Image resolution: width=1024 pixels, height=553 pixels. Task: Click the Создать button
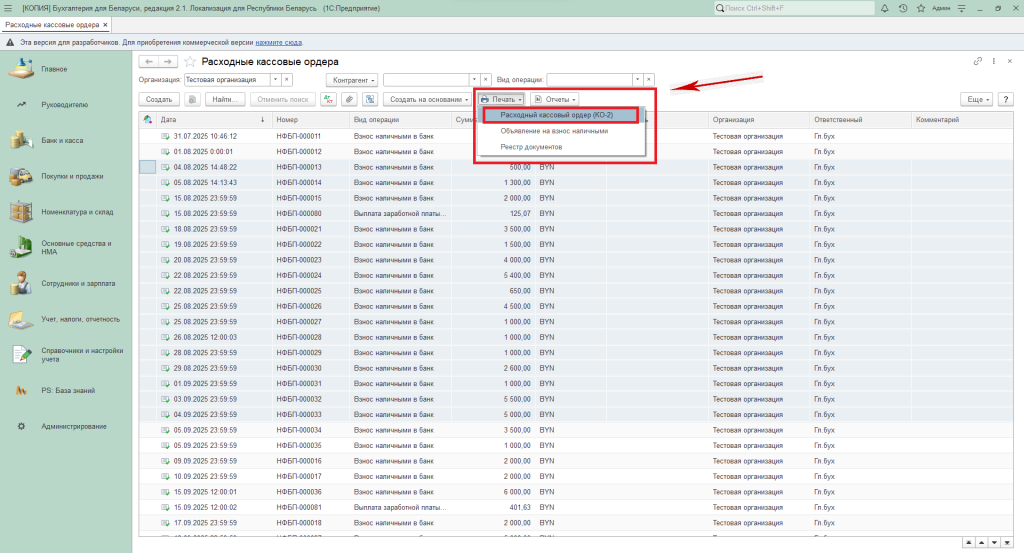pos(159,100)
